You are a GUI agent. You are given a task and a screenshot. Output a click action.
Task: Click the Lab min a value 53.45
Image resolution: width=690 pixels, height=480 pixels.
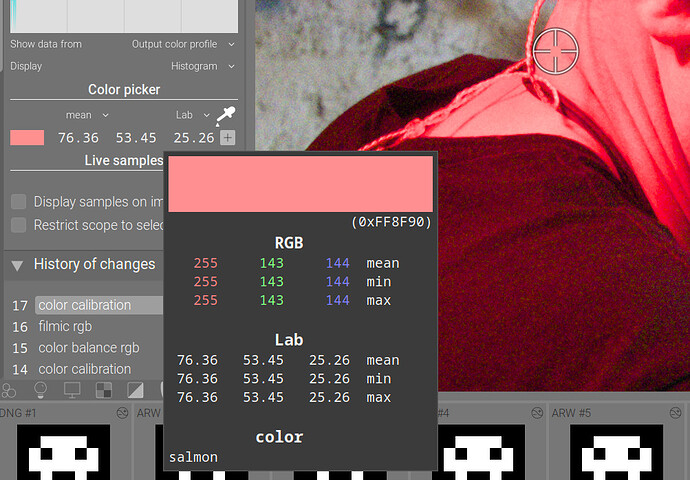(x=263, y=379)
